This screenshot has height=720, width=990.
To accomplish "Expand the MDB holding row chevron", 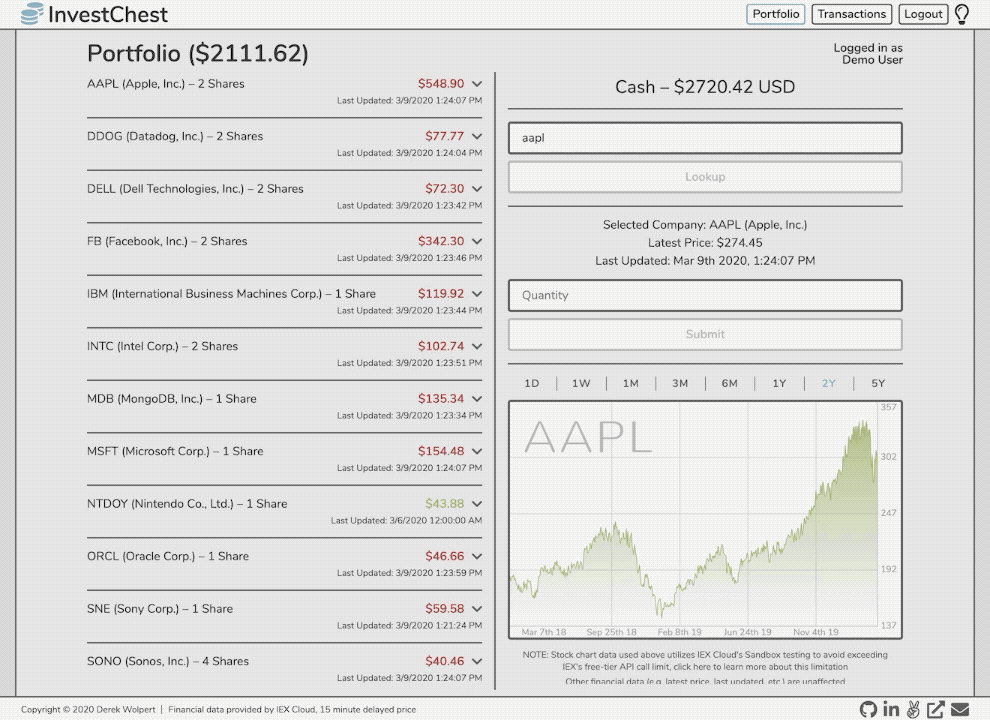I will tap(477, 399).
